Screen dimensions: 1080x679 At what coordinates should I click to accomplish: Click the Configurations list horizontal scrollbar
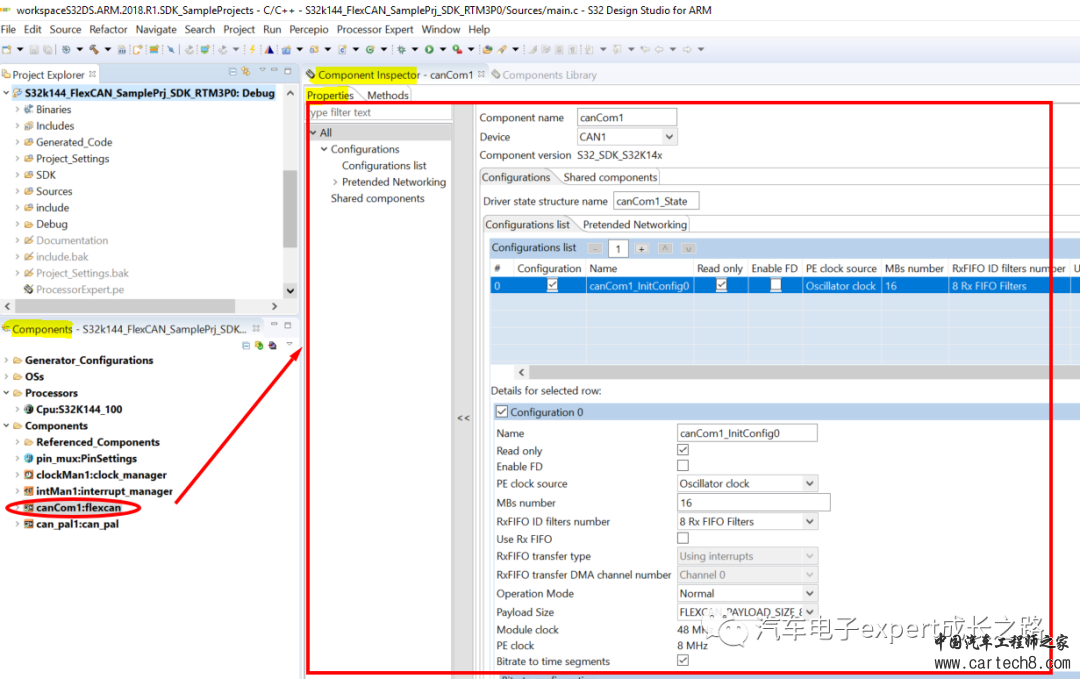pos(804,372)
